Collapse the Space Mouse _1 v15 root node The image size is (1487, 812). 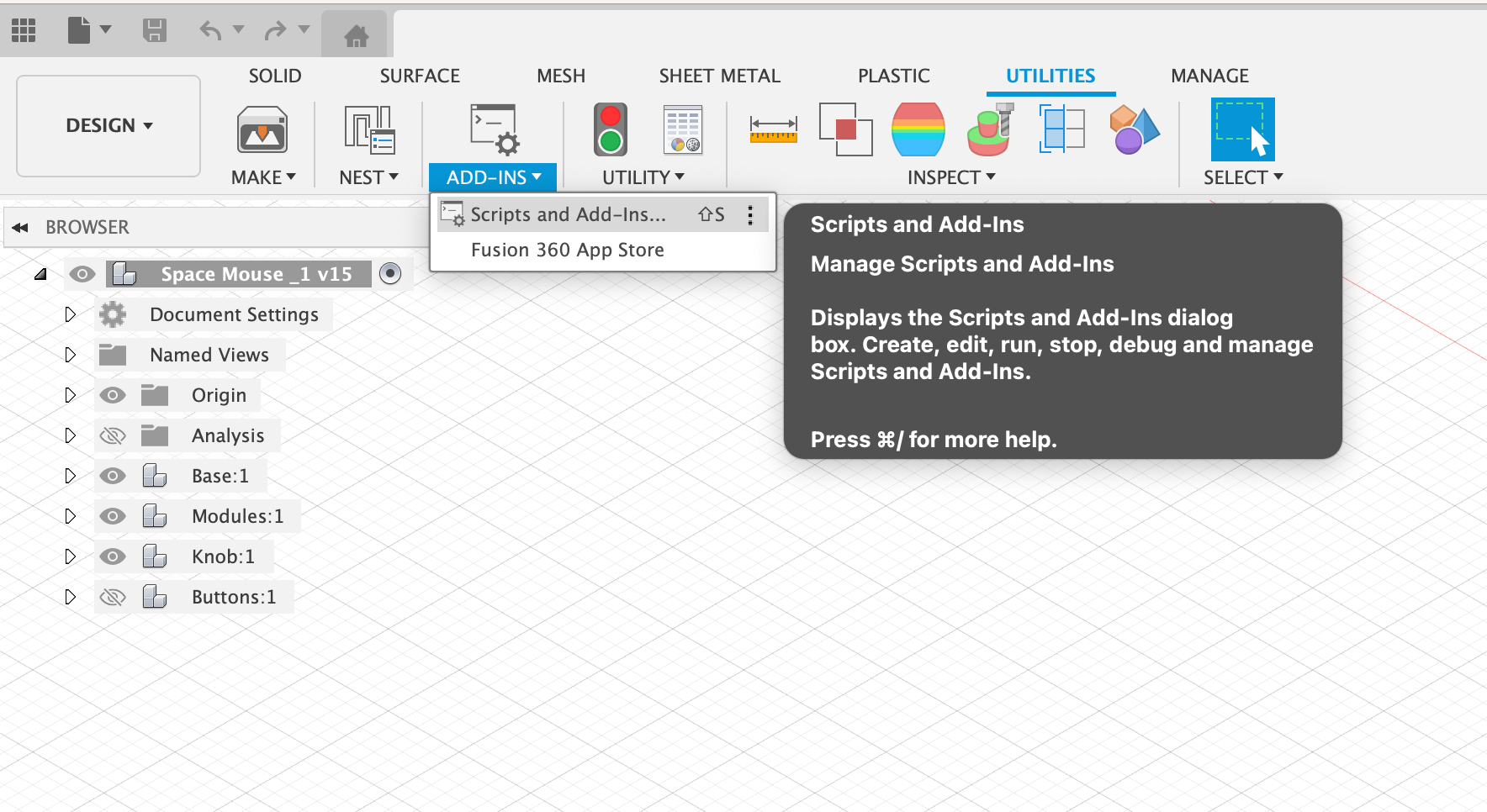(x=40, y=274)
